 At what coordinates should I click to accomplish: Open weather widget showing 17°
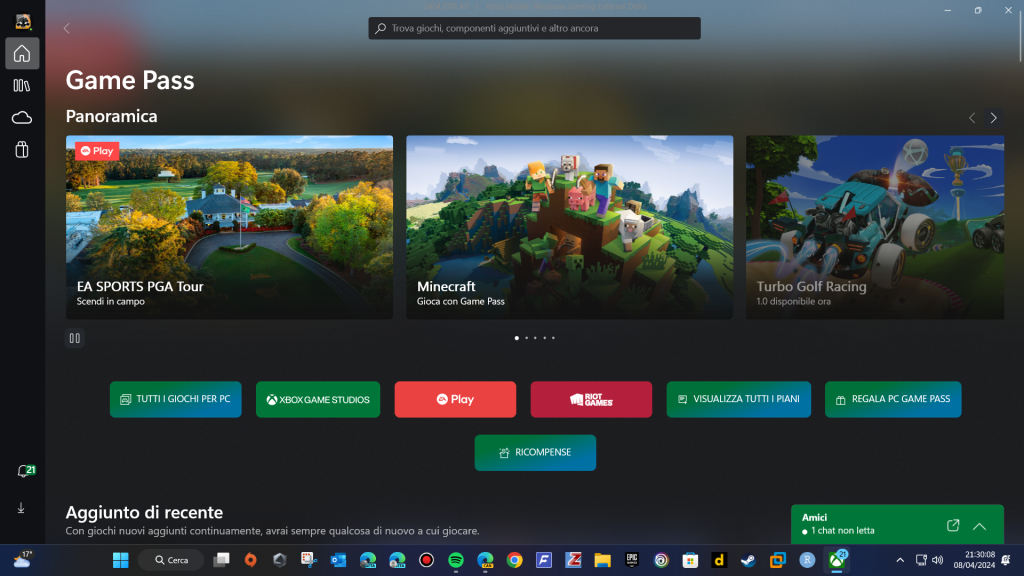tap(22, 560)
